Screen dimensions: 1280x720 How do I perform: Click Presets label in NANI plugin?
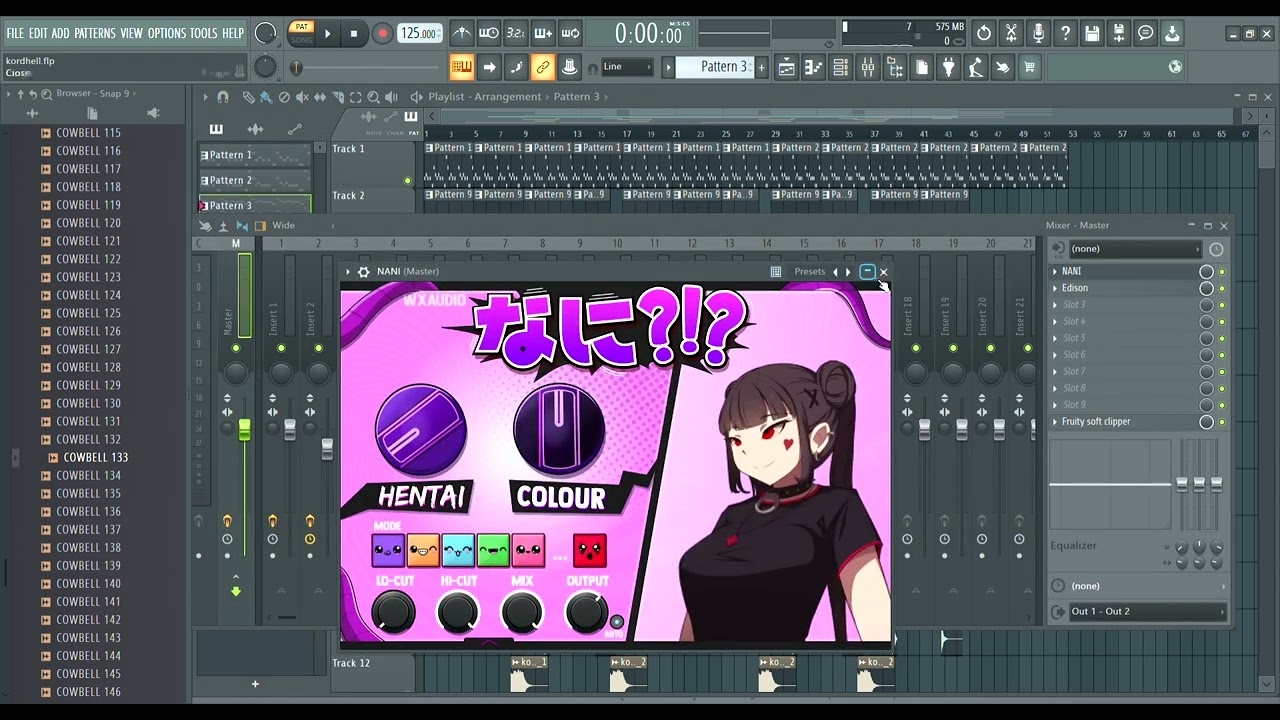click(x=810, y=272)
